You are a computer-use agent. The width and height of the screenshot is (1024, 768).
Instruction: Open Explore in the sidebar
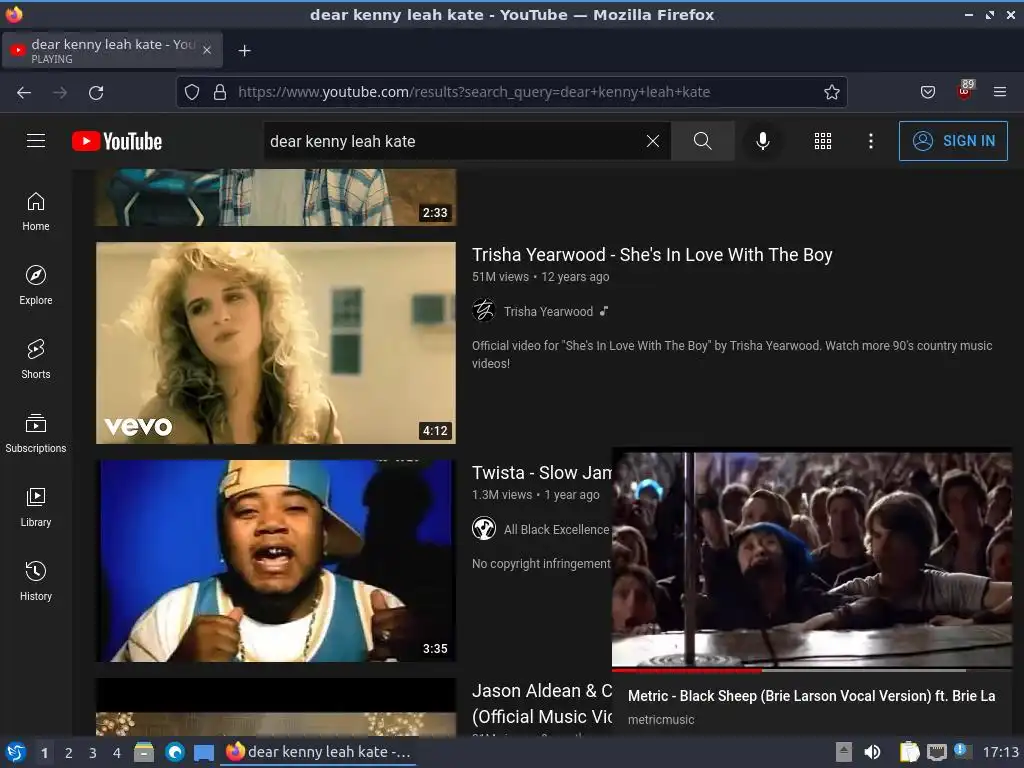36,285
